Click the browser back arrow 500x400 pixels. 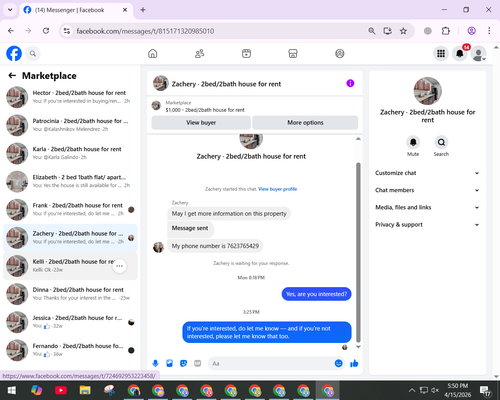pyautogui.click(x=11, y=31)
